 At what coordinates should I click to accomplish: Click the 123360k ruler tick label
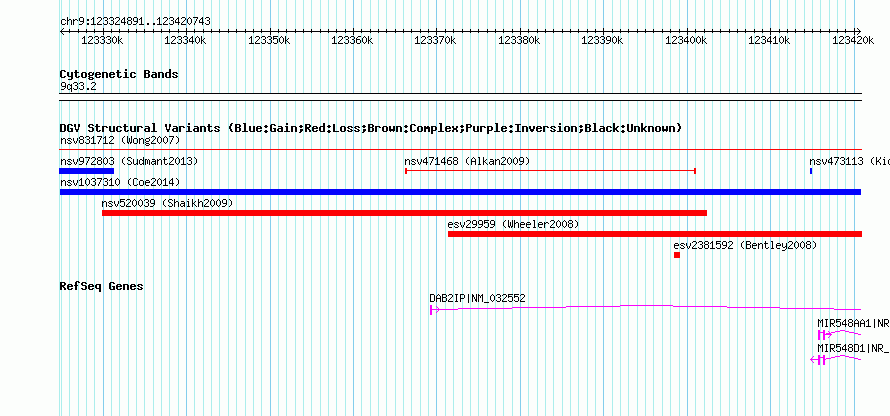[351, 41]
